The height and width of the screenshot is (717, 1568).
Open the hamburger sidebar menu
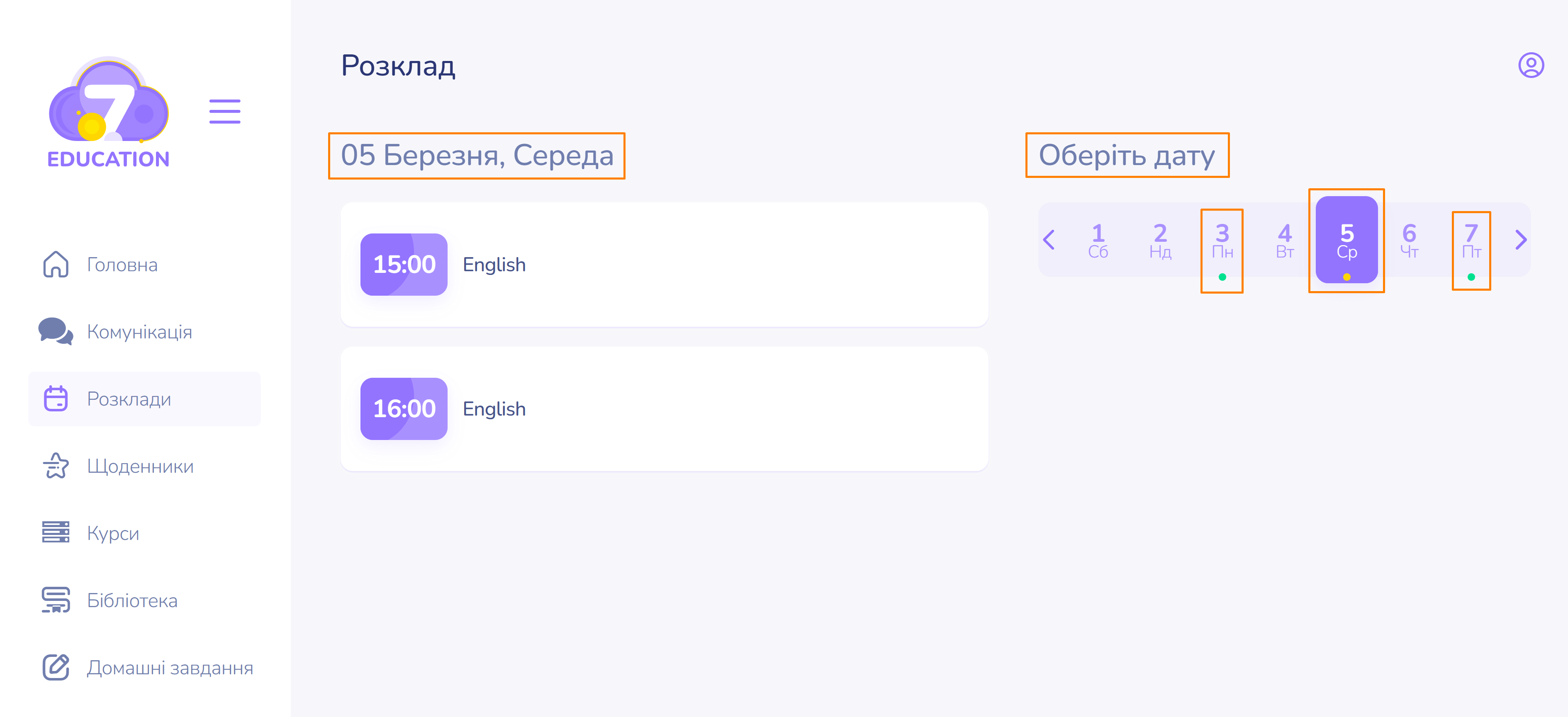coord(224,112)
